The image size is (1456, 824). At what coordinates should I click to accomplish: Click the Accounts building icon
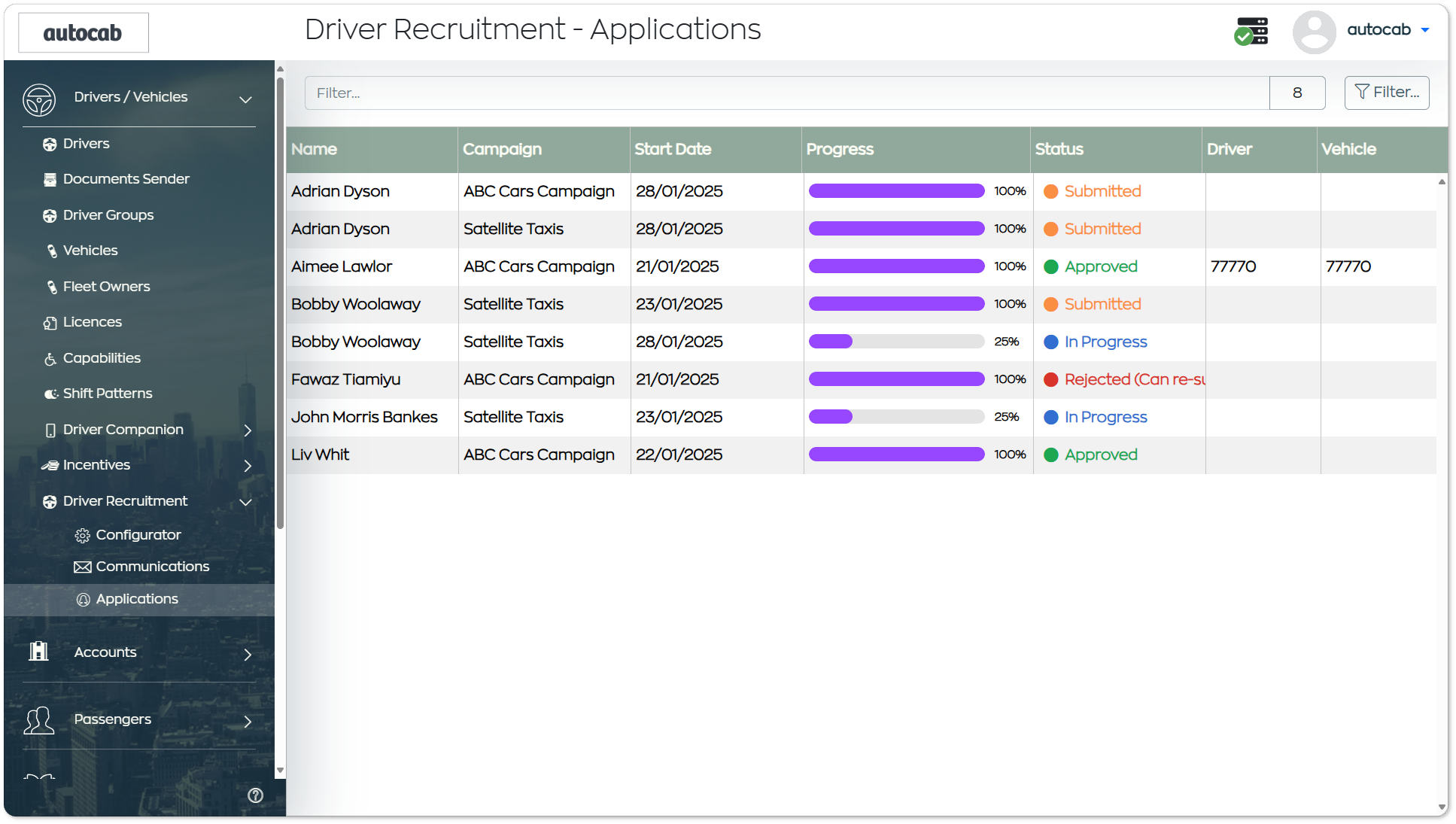(x=38, y=651)
